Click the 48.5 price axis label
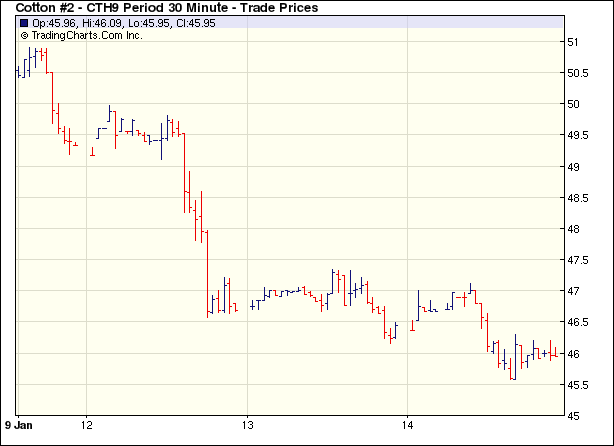614x446 pixels. 578,198
